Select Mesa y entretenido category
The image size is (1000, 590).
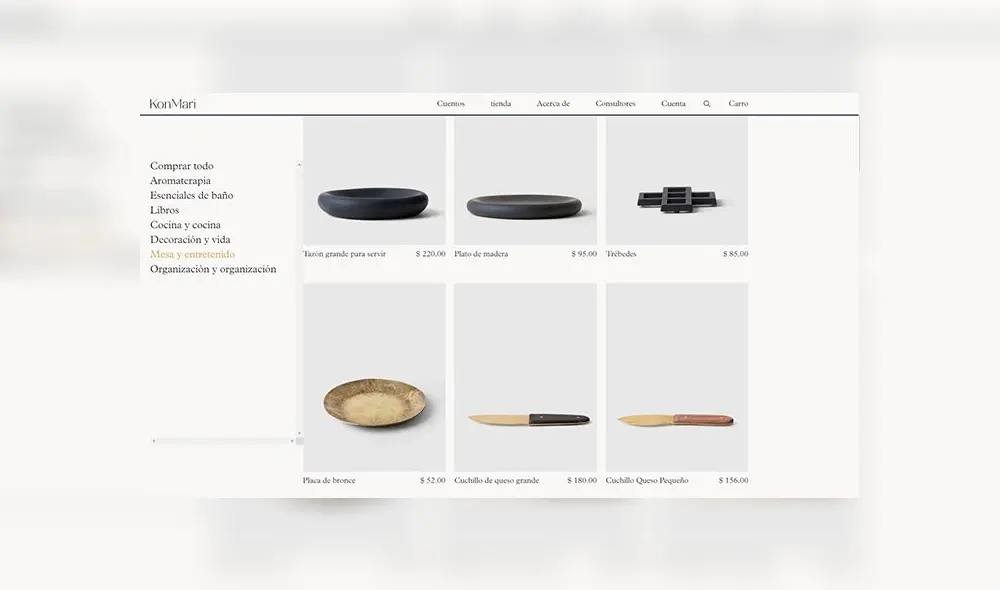click(x=193, y=254)
